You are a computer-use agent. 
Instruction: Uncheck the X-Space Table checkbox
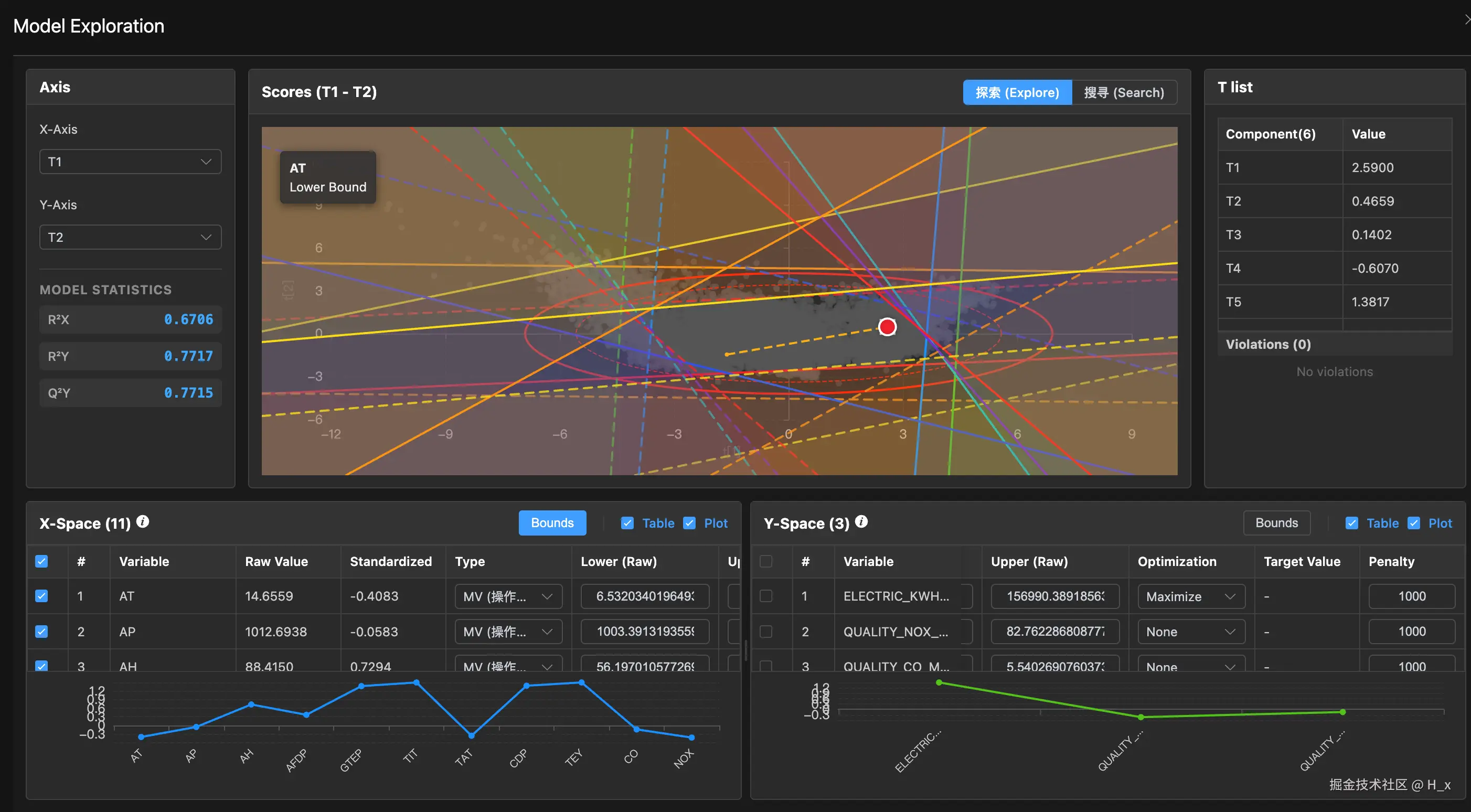point(627,523)
